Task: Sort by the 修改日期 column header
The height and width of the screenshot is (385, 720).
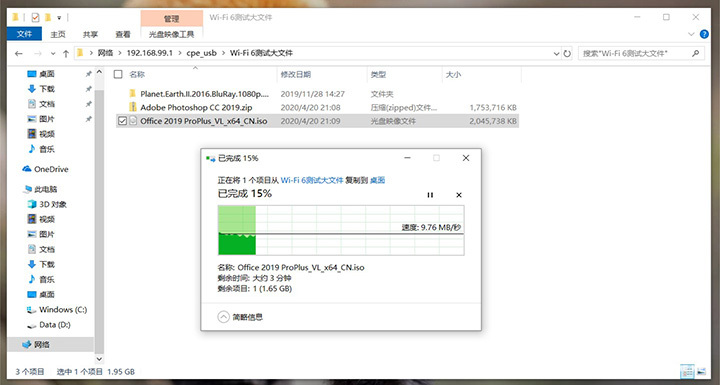Action: 296,74
